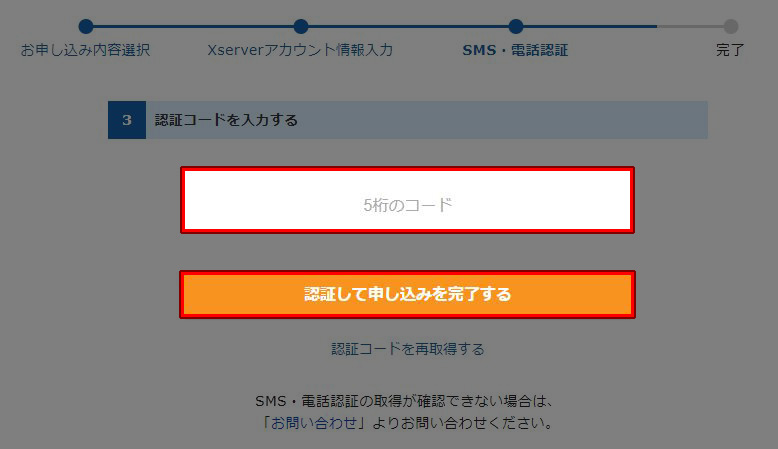Select the お申し込み内容選択 step label
The width and height of the screenshot is (778, 449).
pyautogui.click(x=85, y=50)
